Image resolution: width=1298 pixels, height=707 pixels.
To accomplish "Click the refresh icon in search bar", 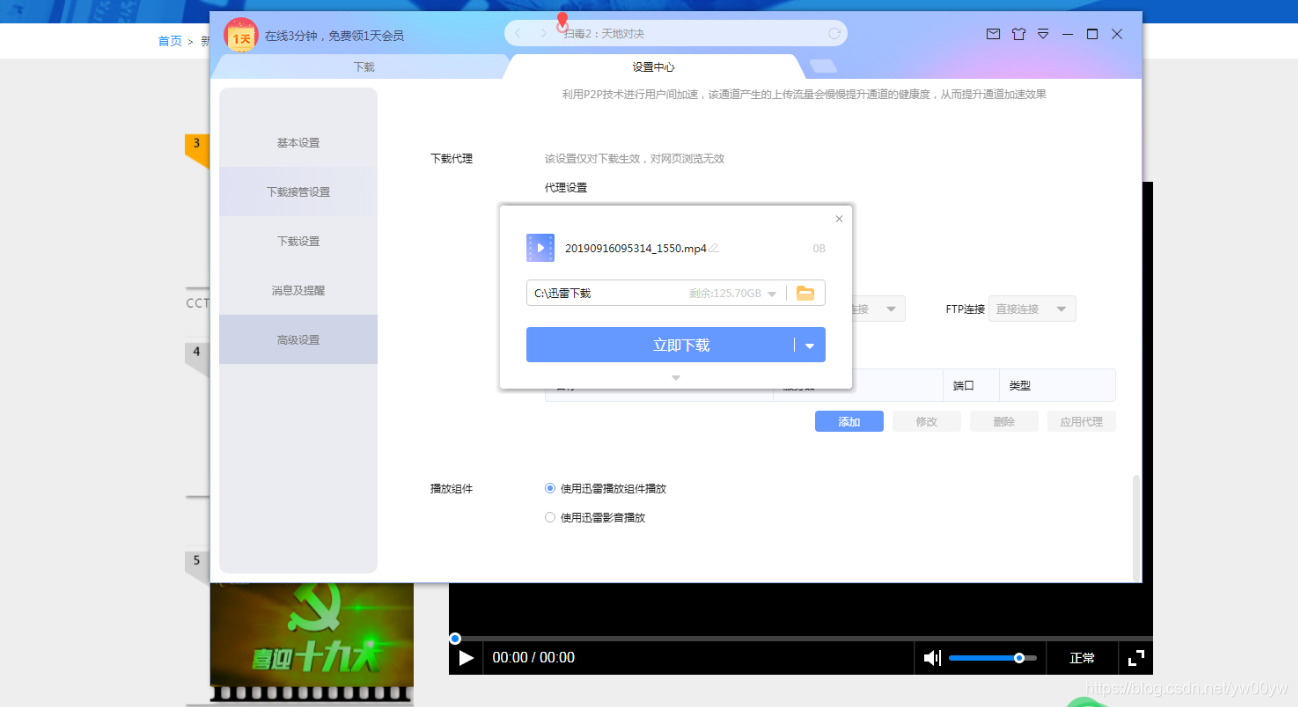I will click(834, 34).
